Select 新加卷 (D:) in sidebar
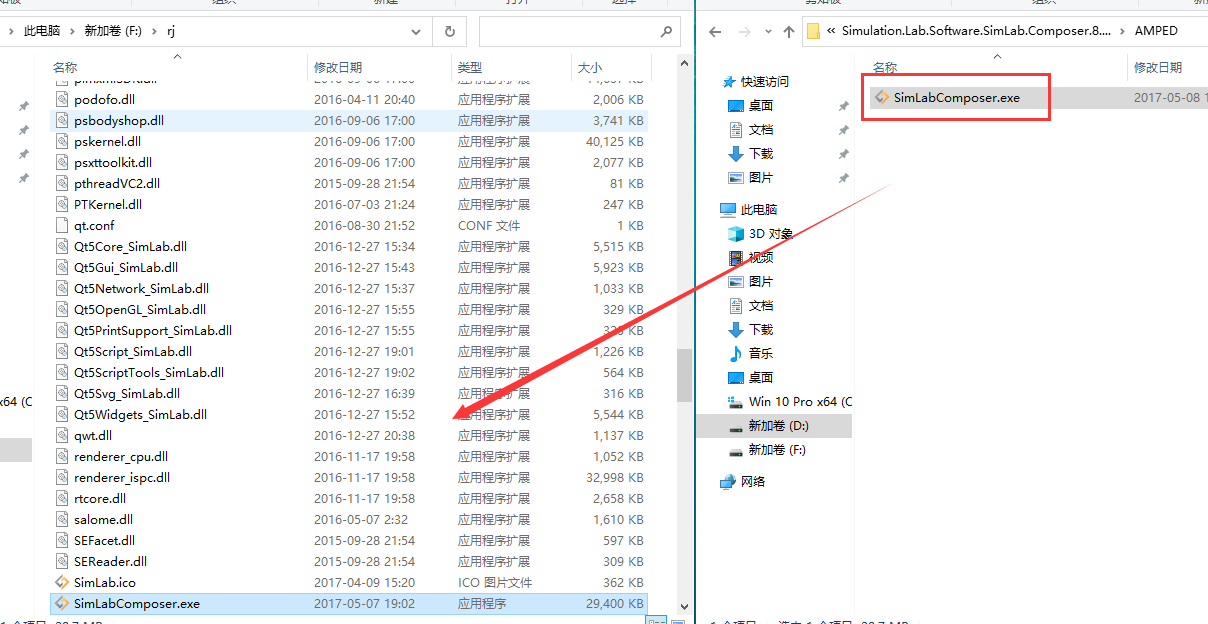Screen dimensions: 1208x624 point(779,425)
